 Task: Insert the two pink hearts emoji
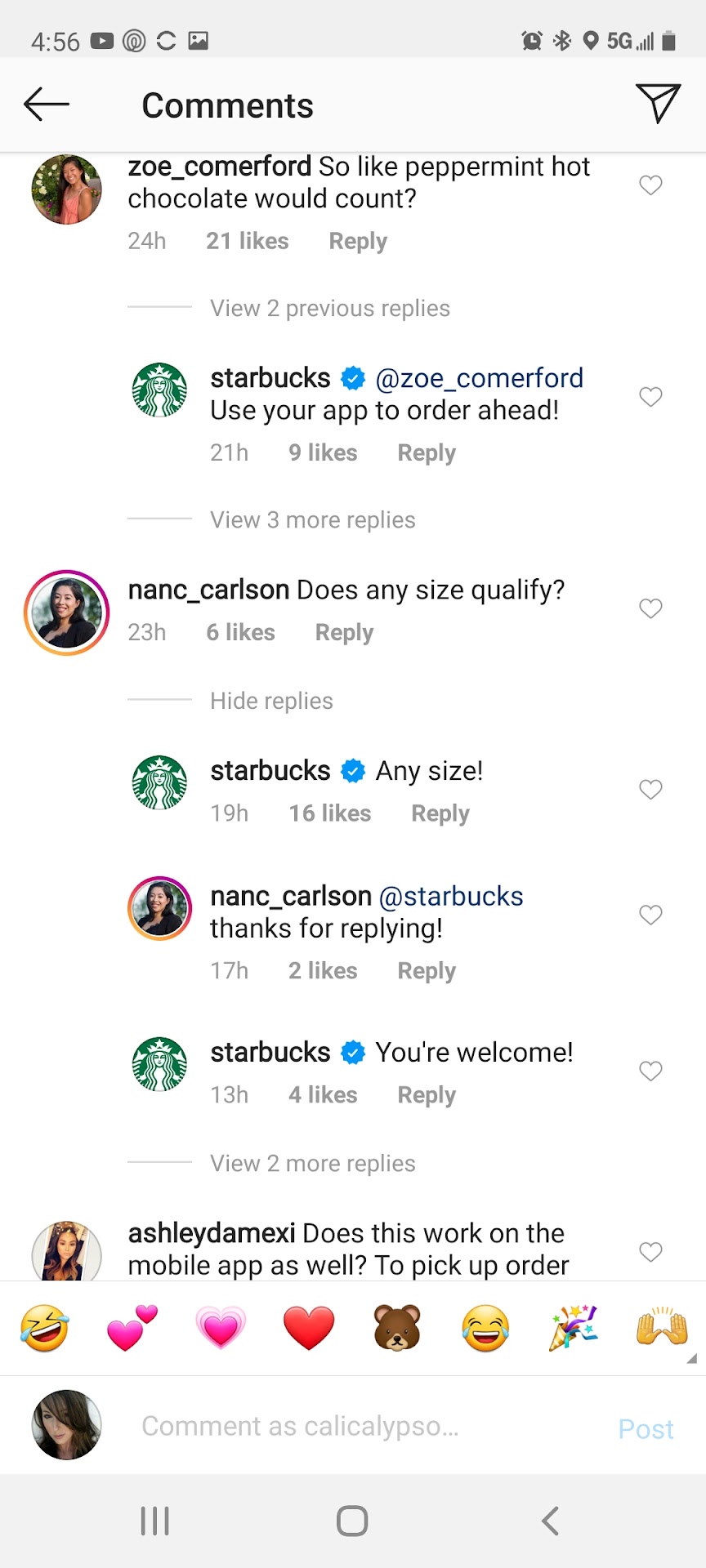point(132,1328)
